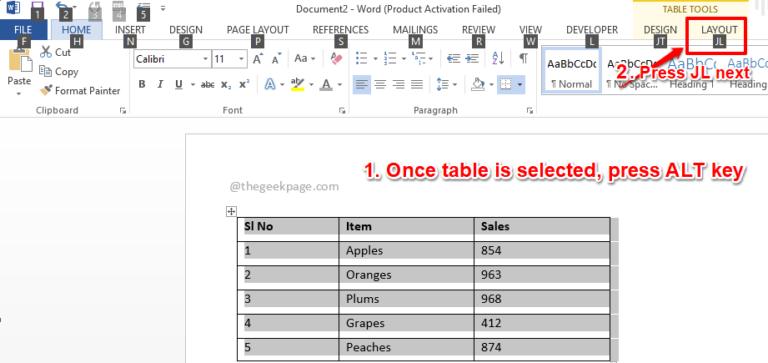Select the Normal style thumbnail

tap(571, 71)
